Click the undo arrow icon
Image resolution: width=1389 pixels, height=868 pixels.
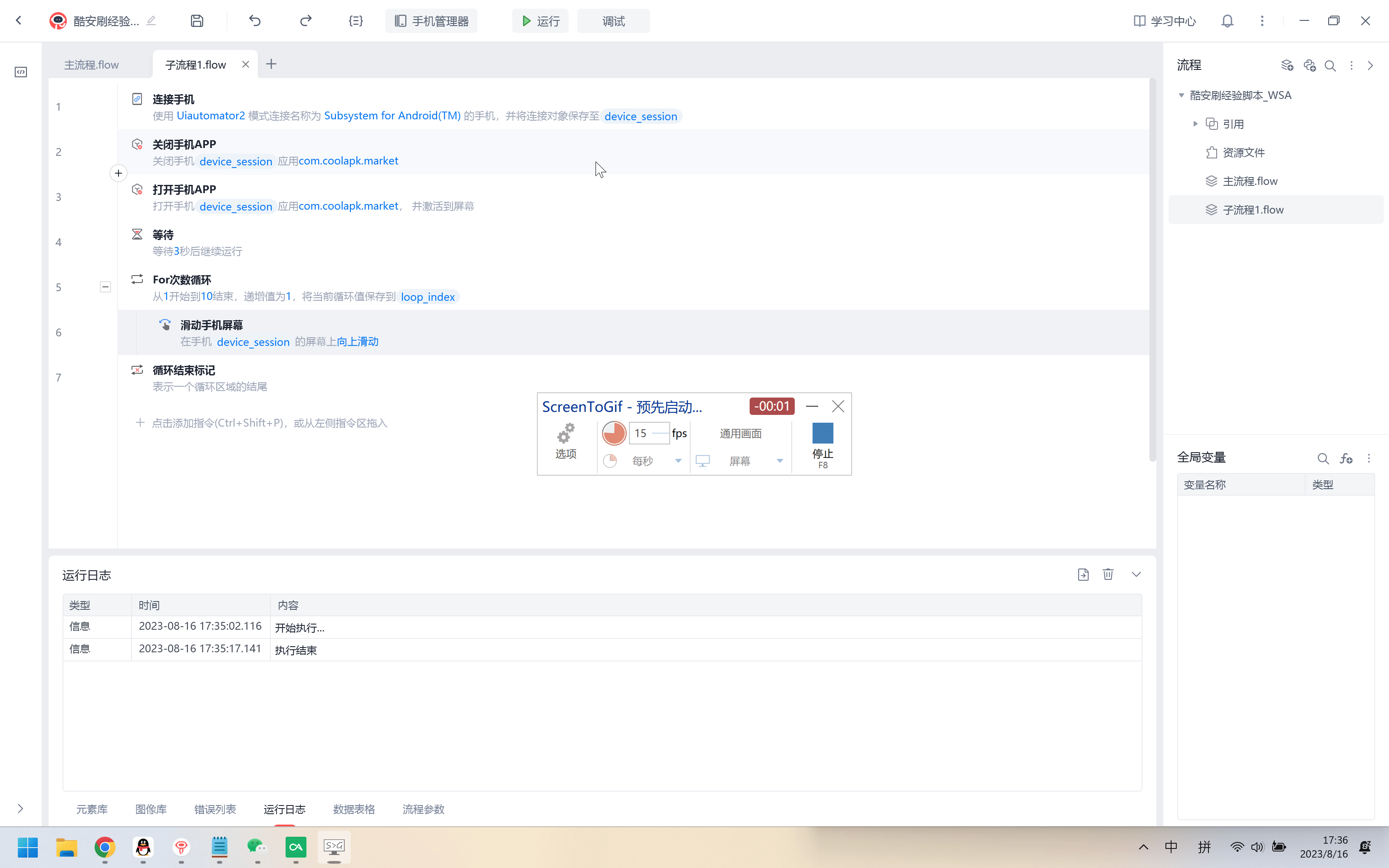pos(255,21)
